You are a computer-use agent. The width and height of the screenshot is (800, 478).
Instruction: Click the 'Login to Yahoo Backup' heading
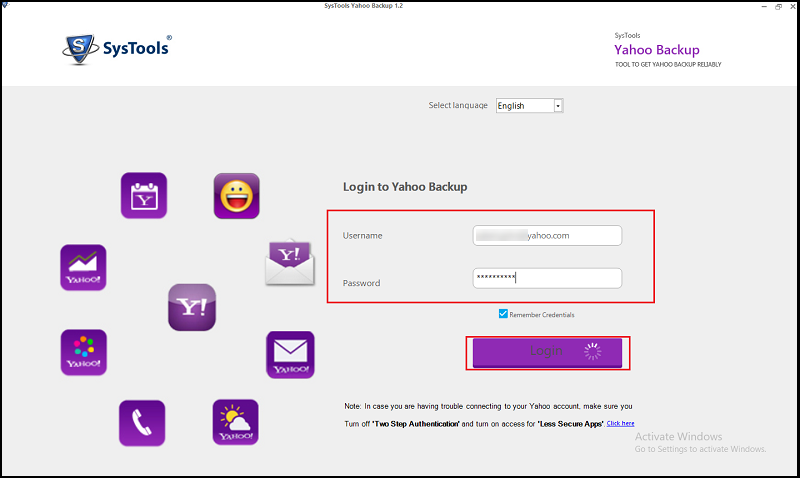point(405,187)
